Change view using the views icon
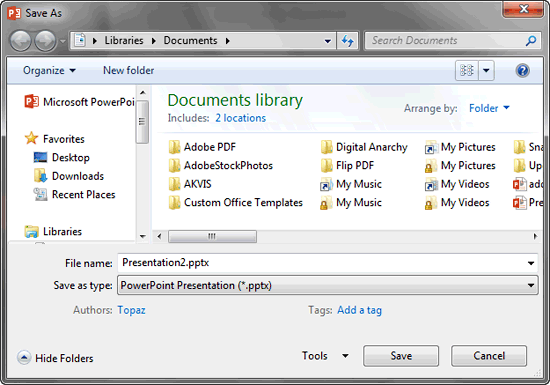 tap(467, 70)
